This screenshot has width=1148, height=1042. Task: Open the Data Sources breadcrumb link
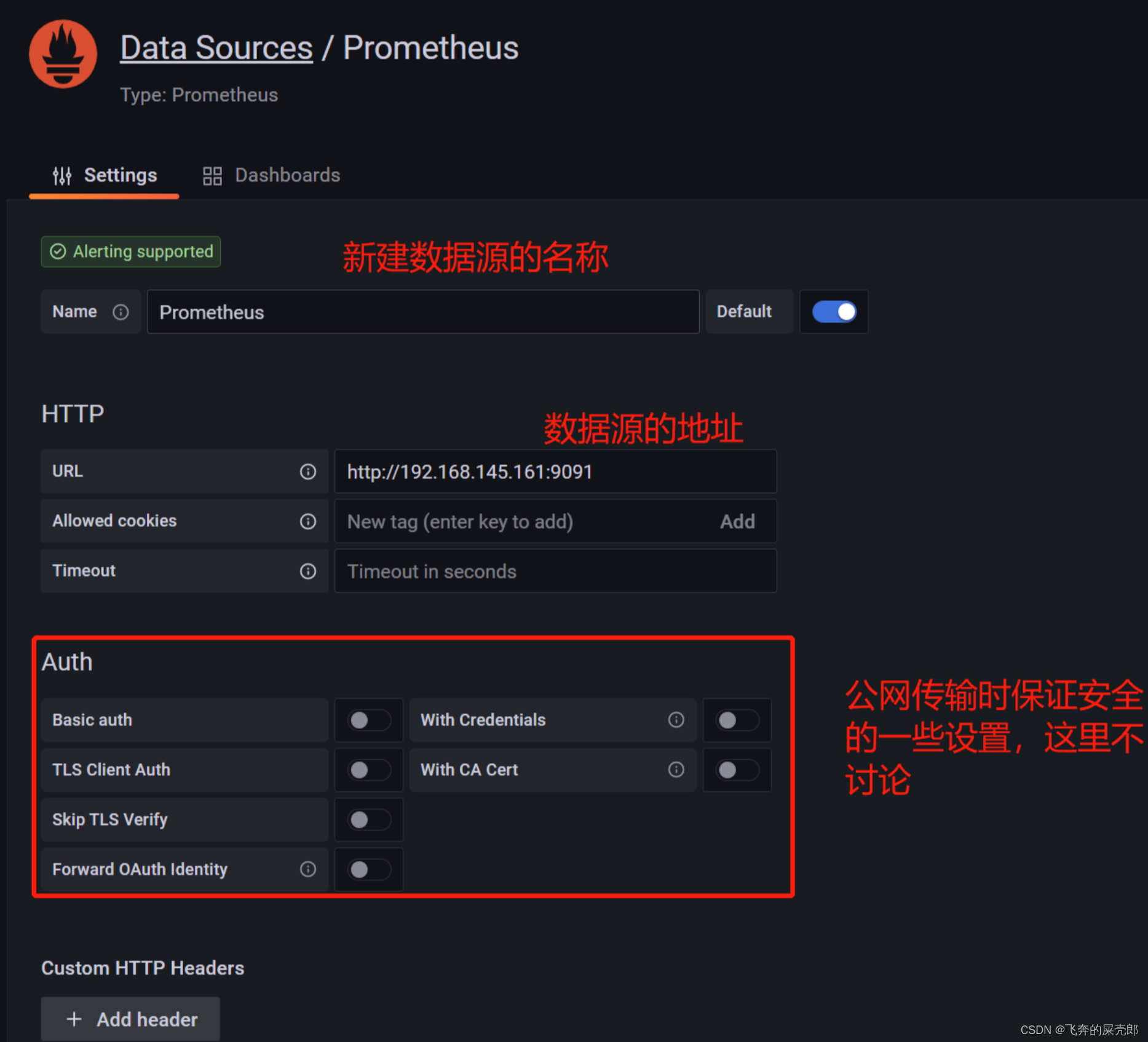(216, 48)
